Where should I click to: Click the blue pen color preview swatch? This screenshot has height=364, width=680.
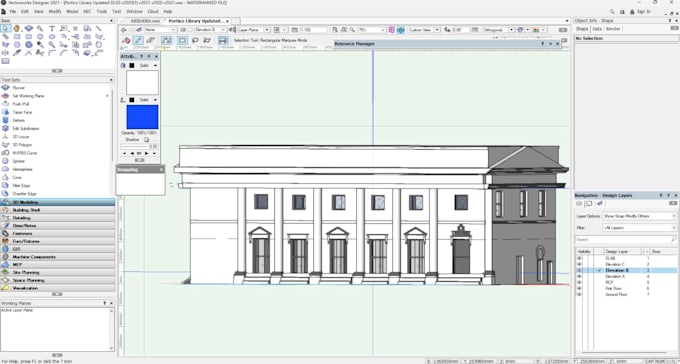click(142, 117)
